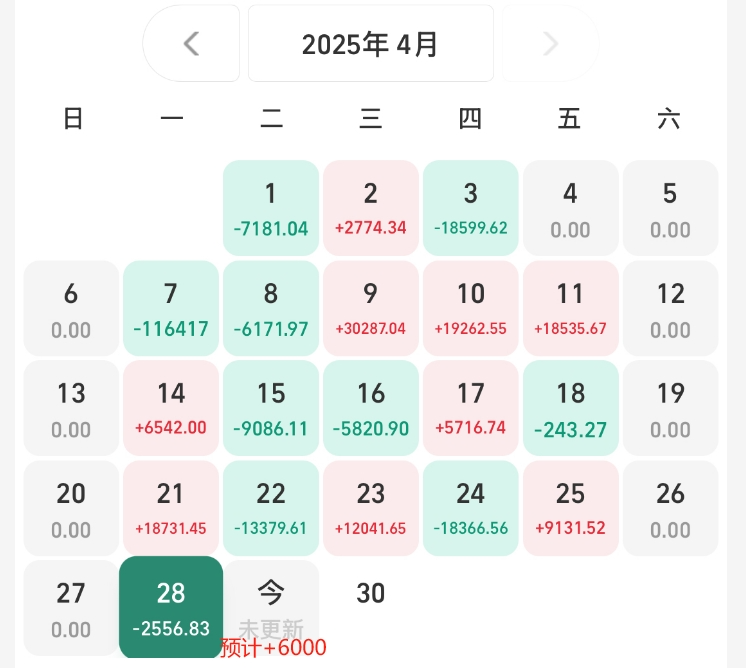Pick April 13 in the calendar

point(71,408)
